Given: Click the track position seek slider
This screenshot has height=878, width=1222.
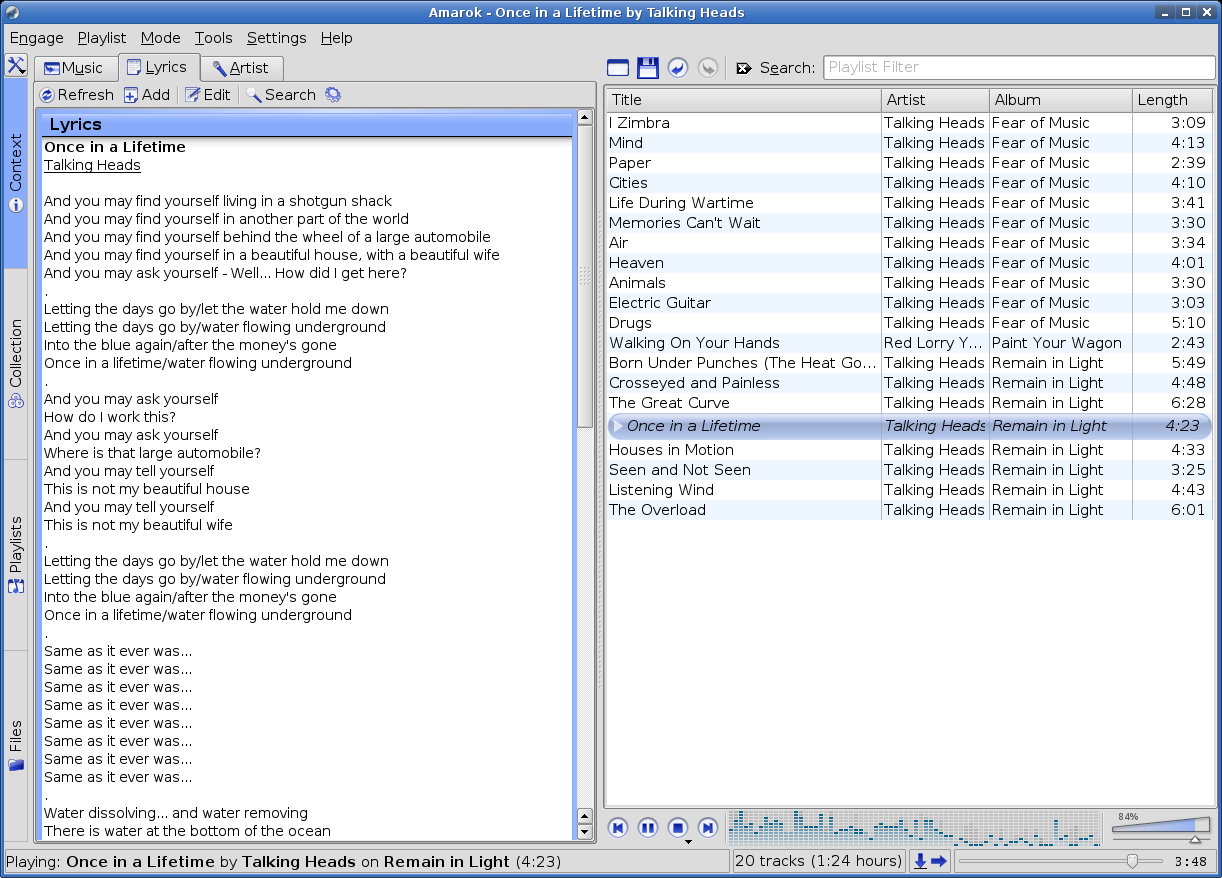Looking at the screenshot, I should pyautogui.click(x=1060, y=861).
